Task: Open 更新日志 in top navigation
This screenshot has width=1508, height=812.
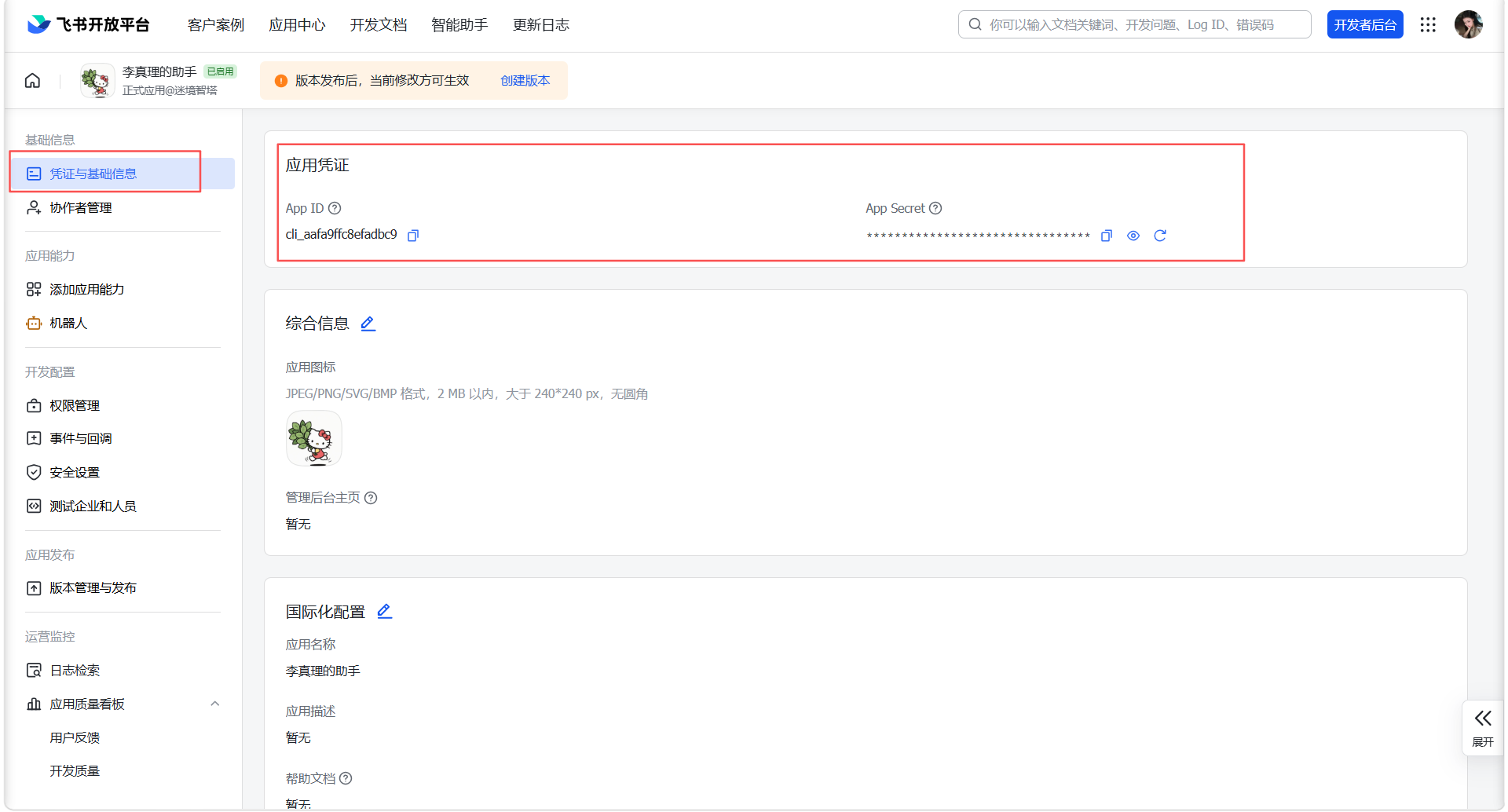Action: click(x=541, y=24)
